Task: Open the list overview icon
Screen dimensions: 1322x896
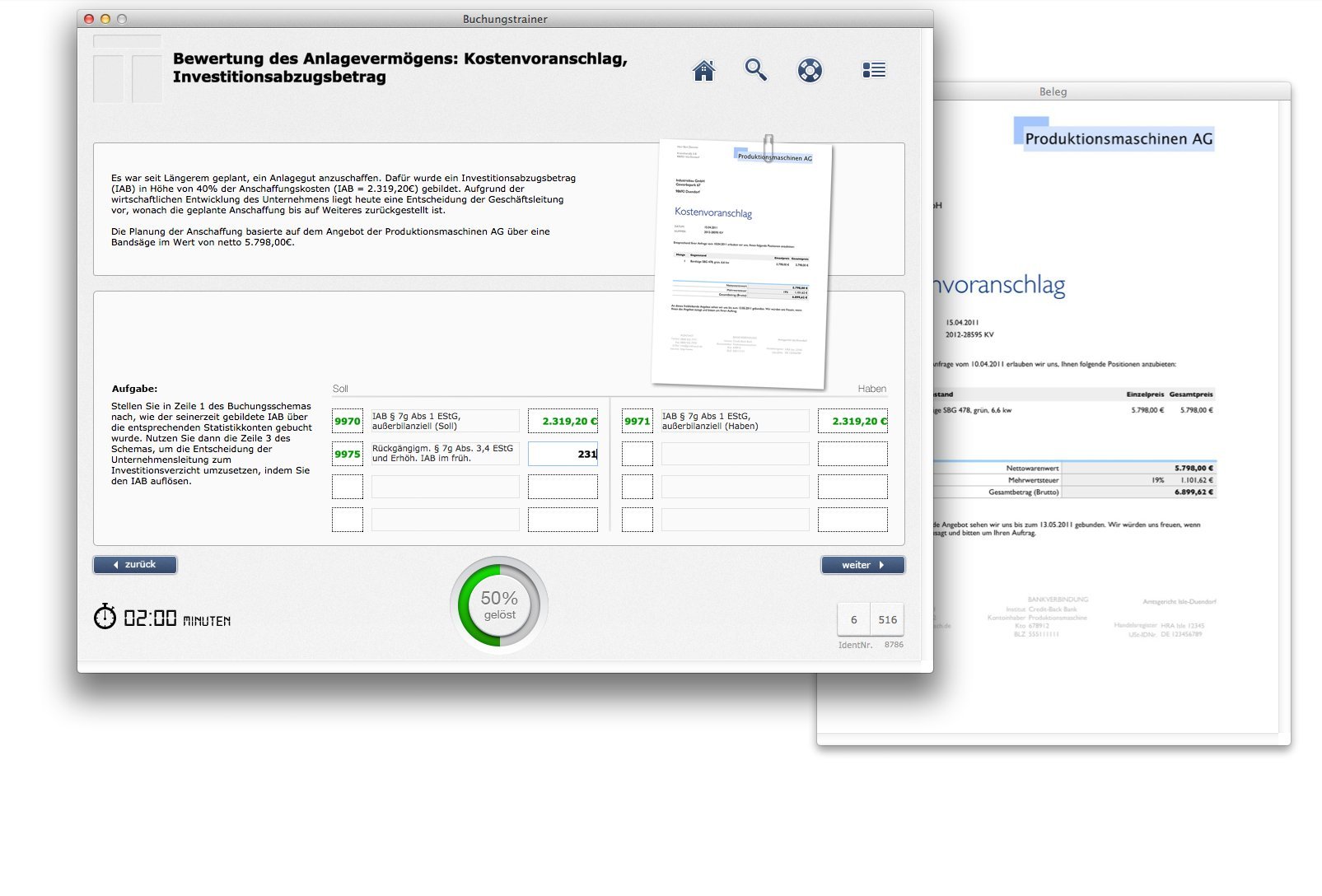Action: (x=874, y=70)
